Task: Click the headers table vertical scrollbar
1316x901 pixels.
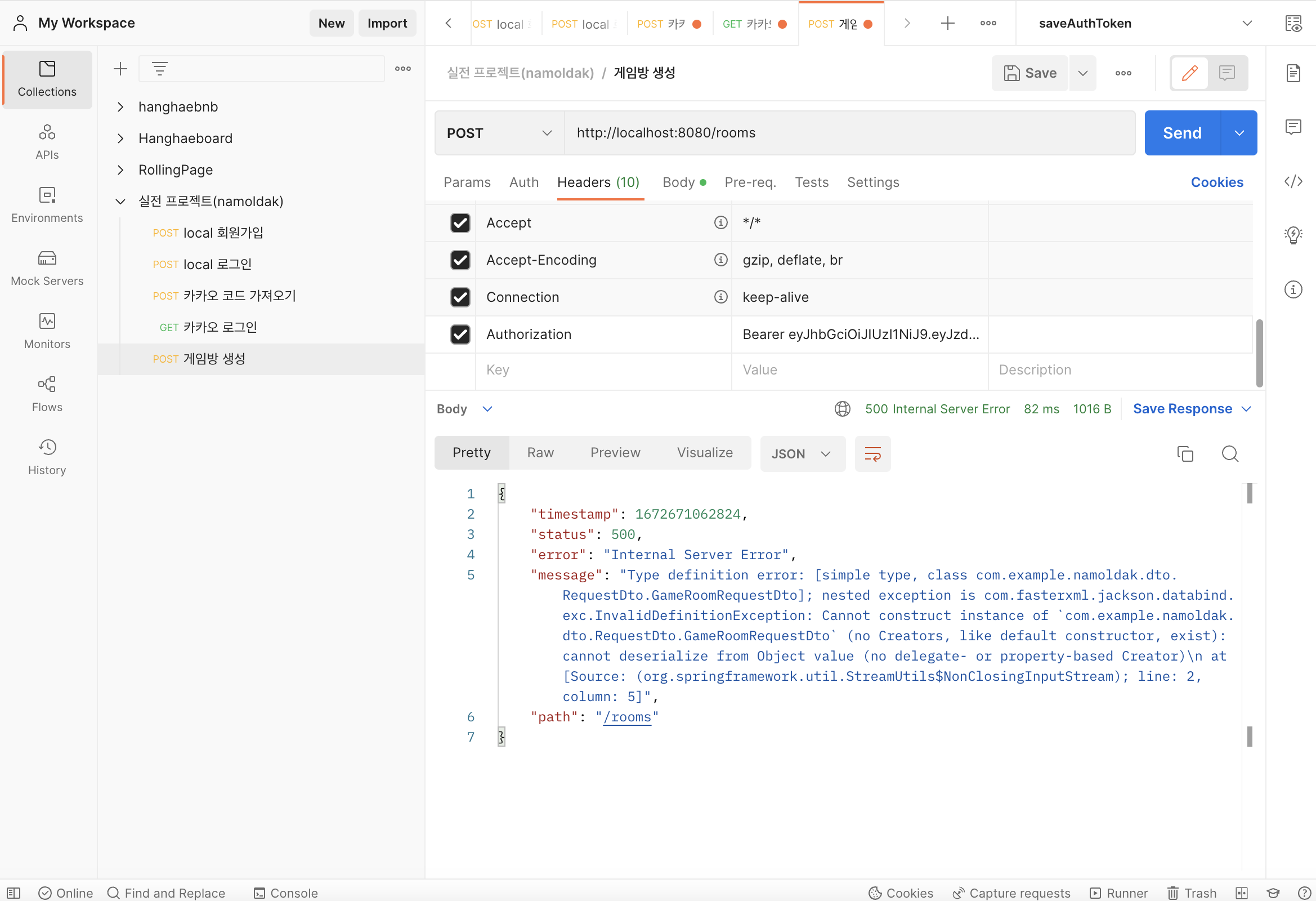Action: (x=1259, y=353)
